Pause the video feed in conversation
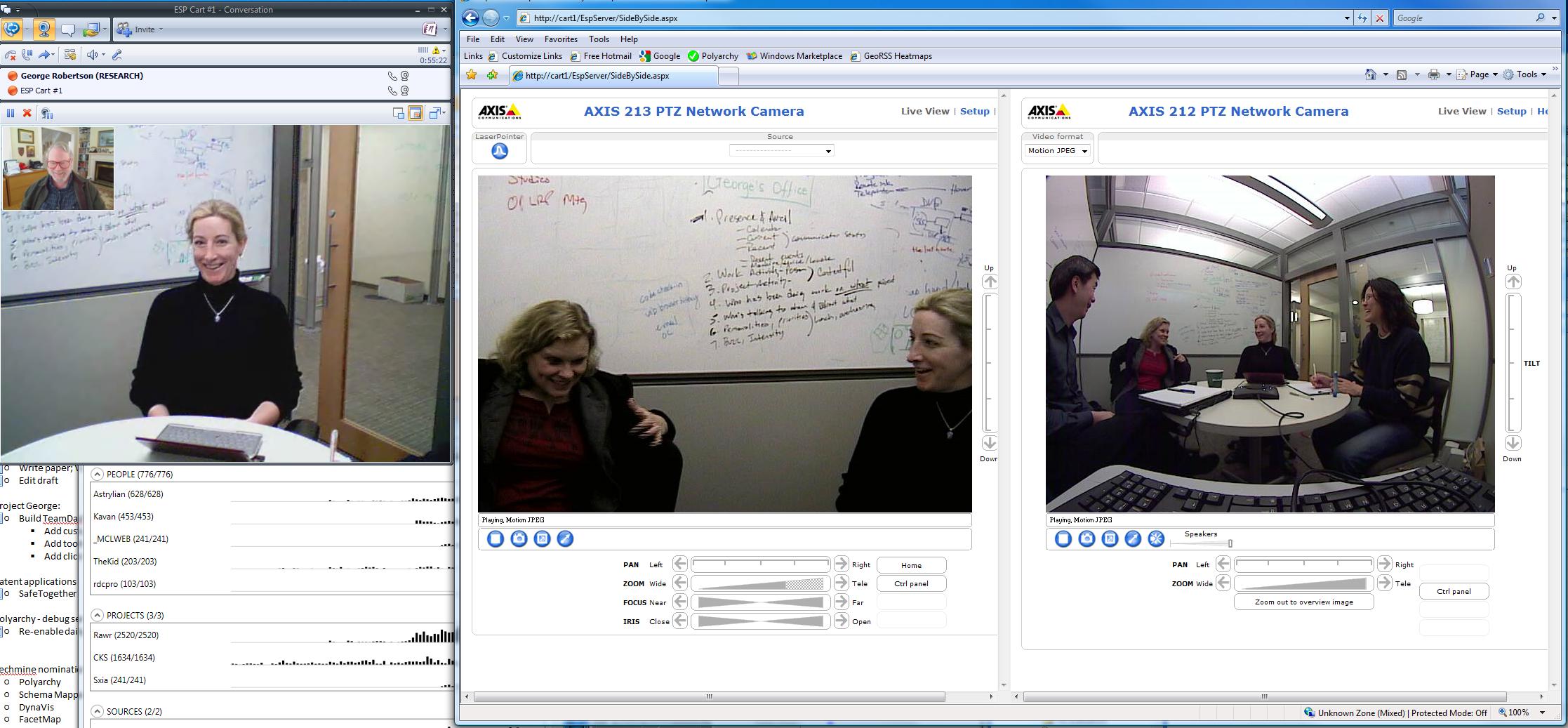The height and width of the screenshot is (728, 1568). pyautogui.click(x=11, y=113)
